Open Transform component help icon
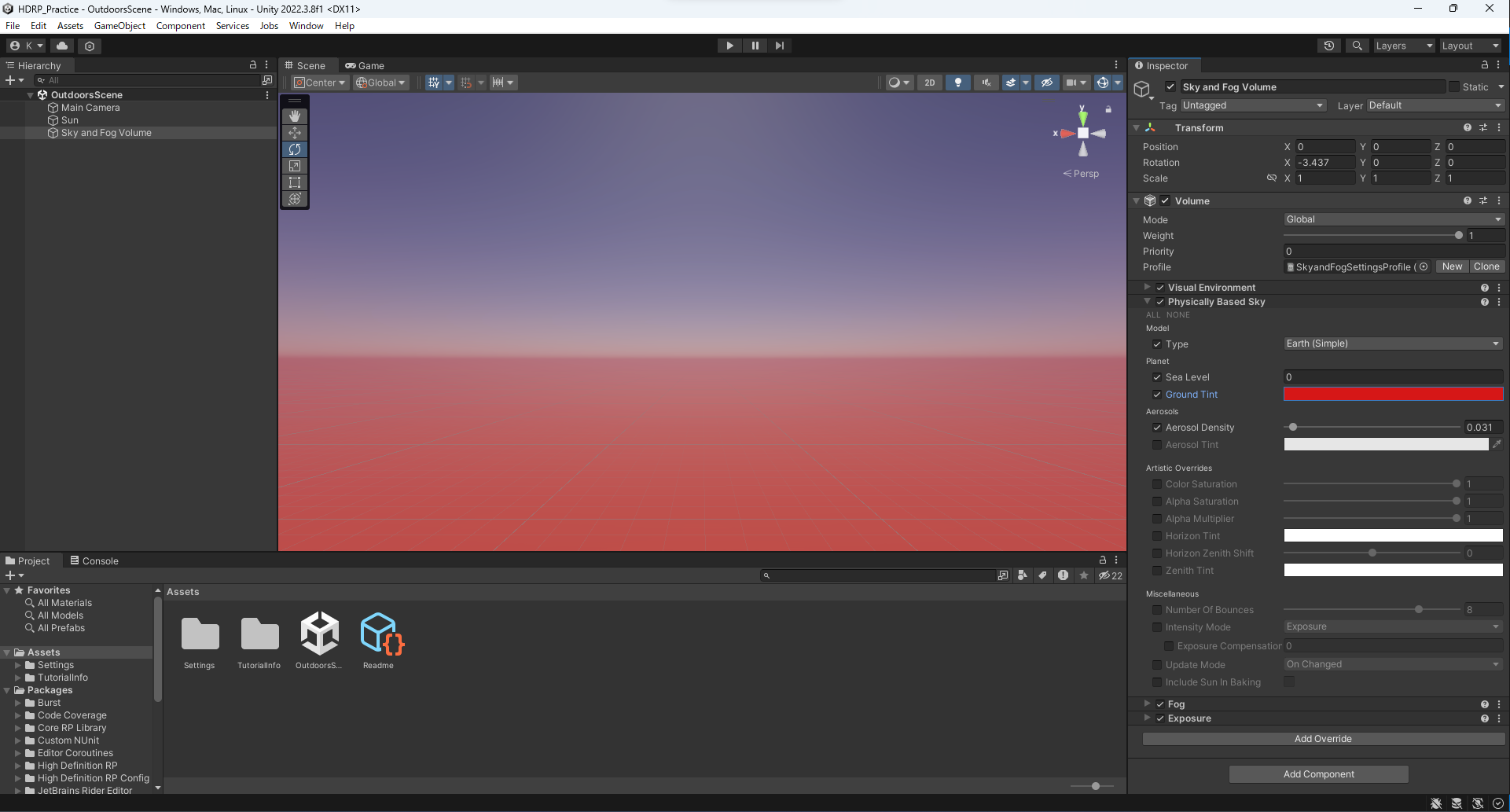This screenshot has height=812, width=1510. 1467,127
